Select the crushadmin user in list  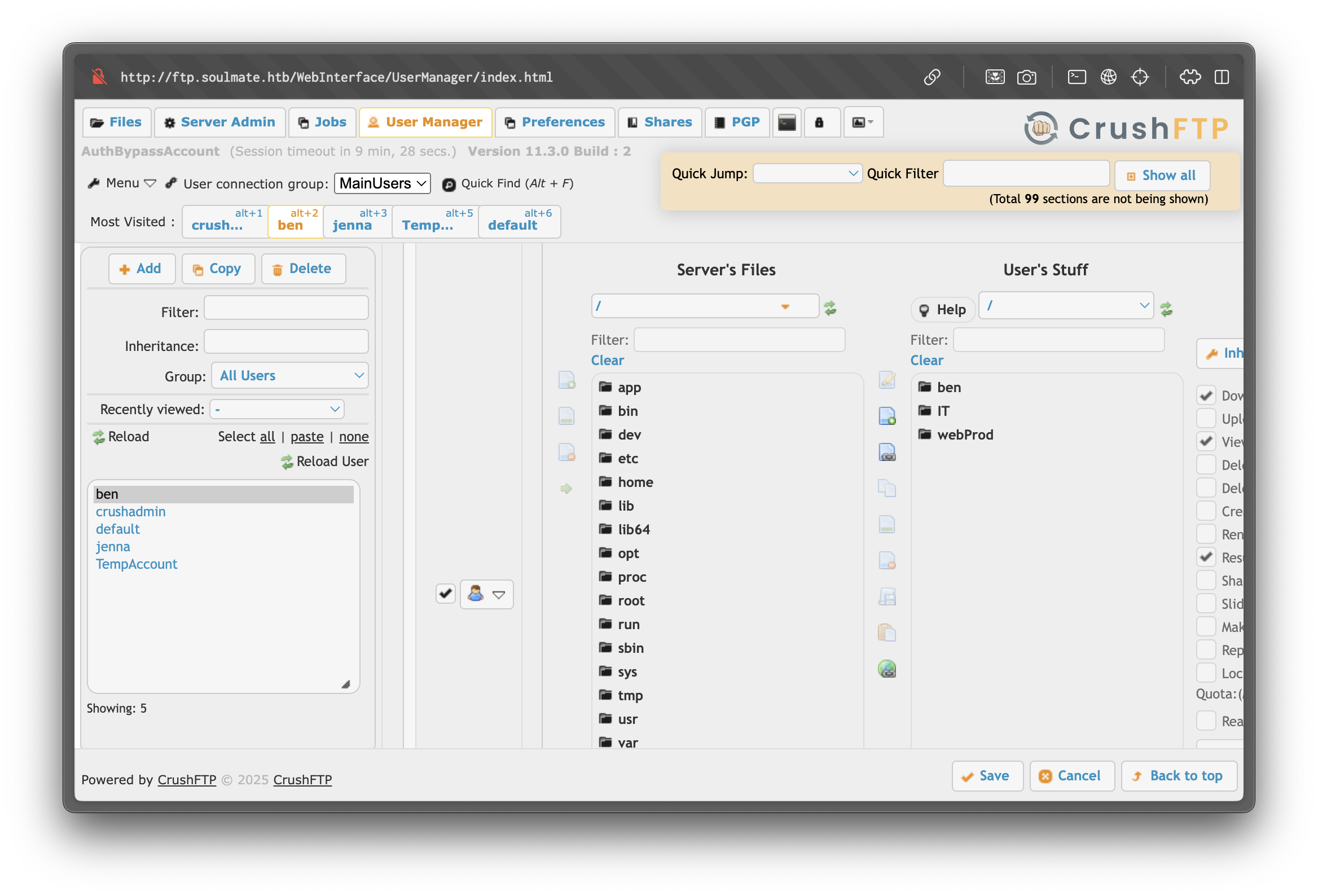coord(130,512)
